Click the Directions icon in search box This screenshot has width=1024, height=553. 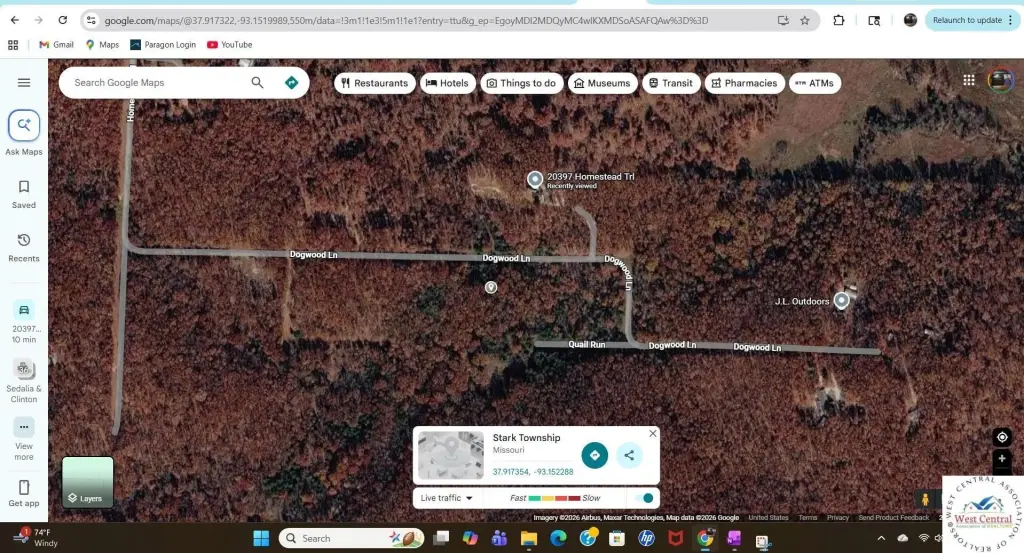click(x=291, y=83)
